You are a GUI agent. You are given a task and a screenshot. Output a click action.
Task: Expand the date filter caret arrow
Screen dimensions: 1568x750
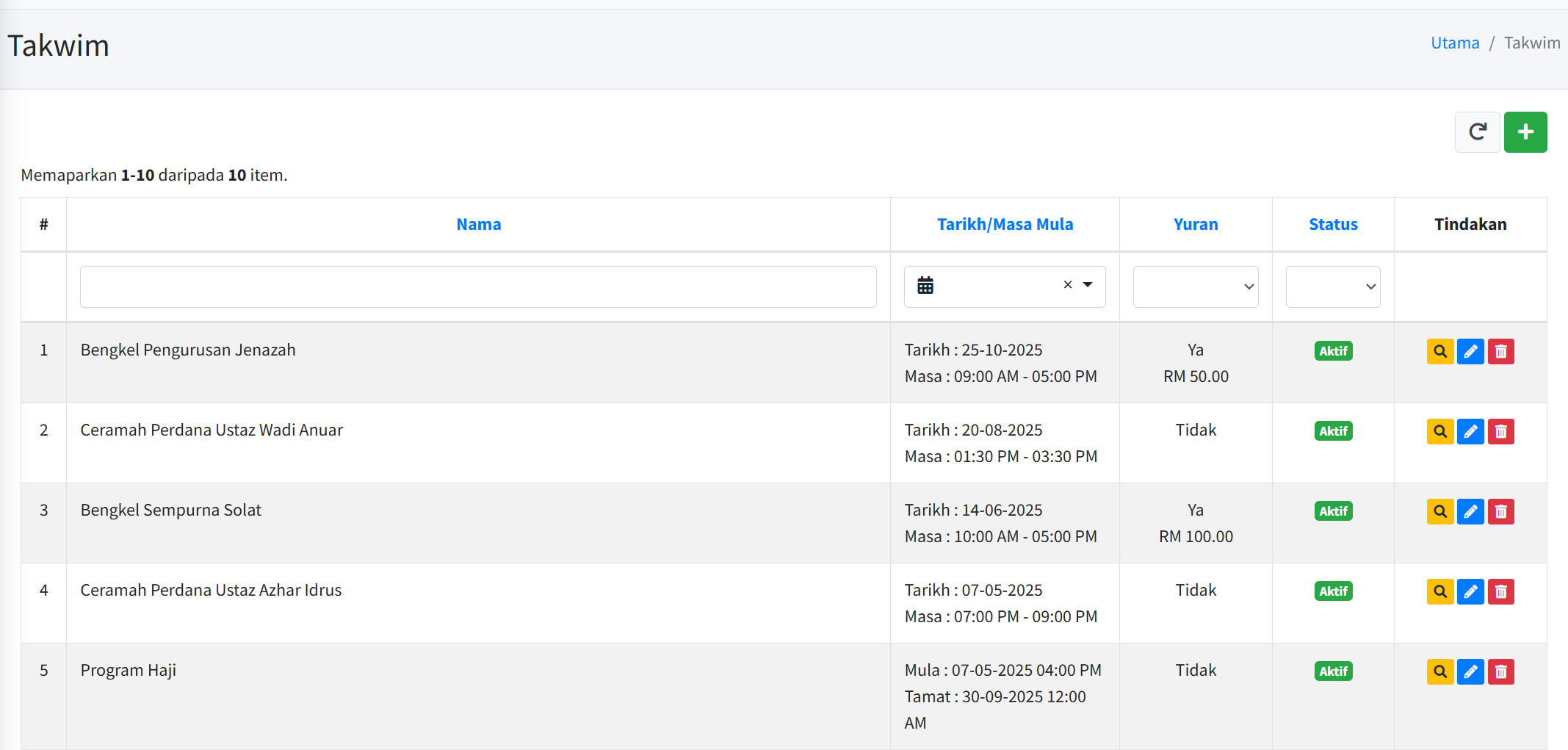point(1088,285)
